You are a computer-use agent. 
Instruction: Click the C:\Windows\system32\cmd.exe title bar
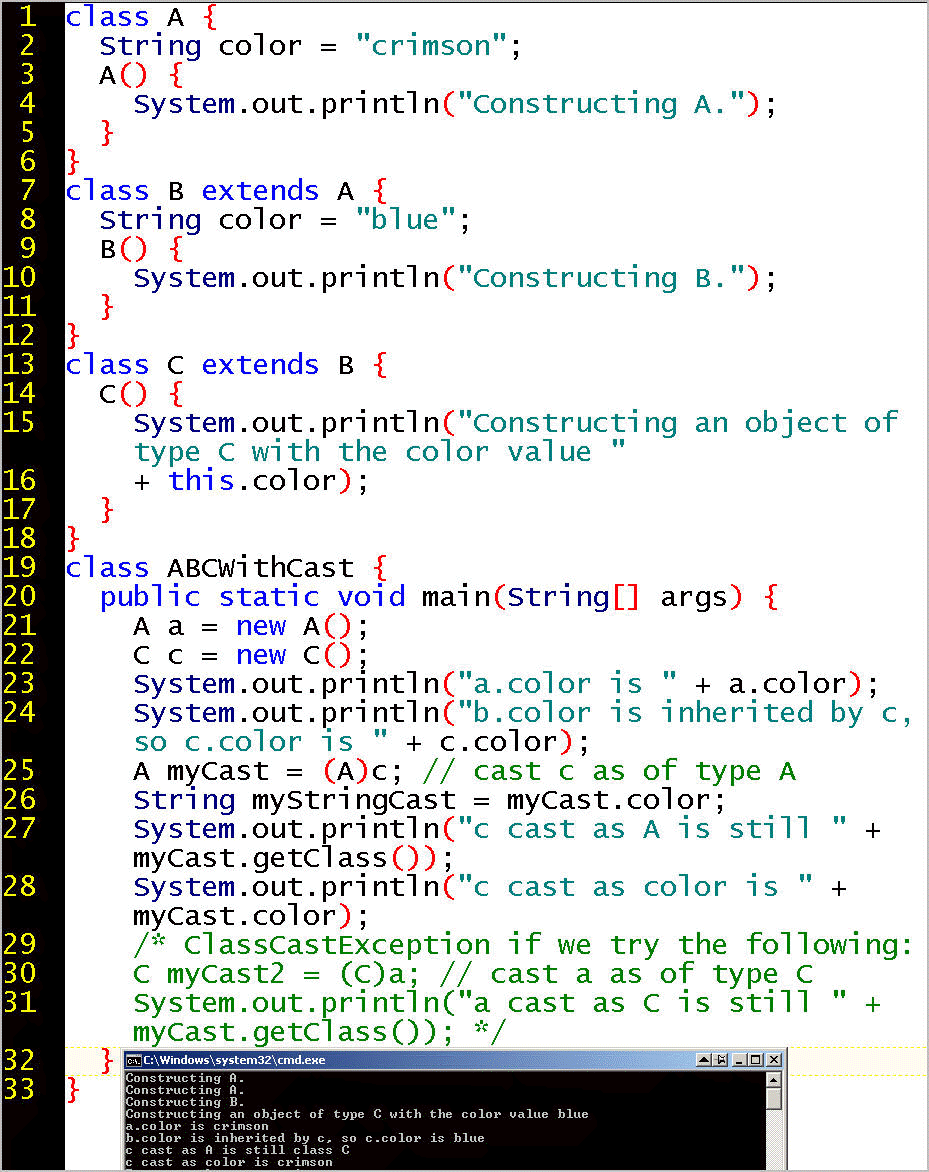456,1060
